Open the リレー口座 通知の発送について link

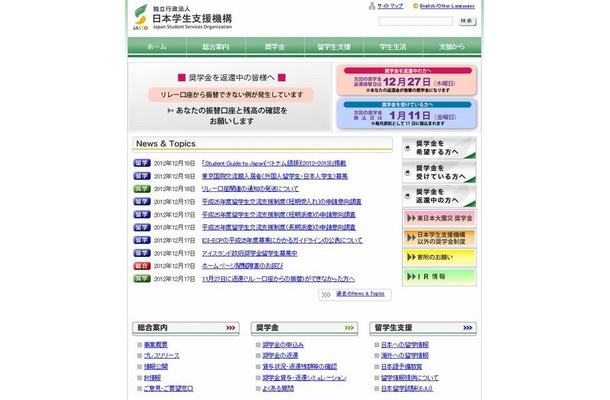click(250, 189)
